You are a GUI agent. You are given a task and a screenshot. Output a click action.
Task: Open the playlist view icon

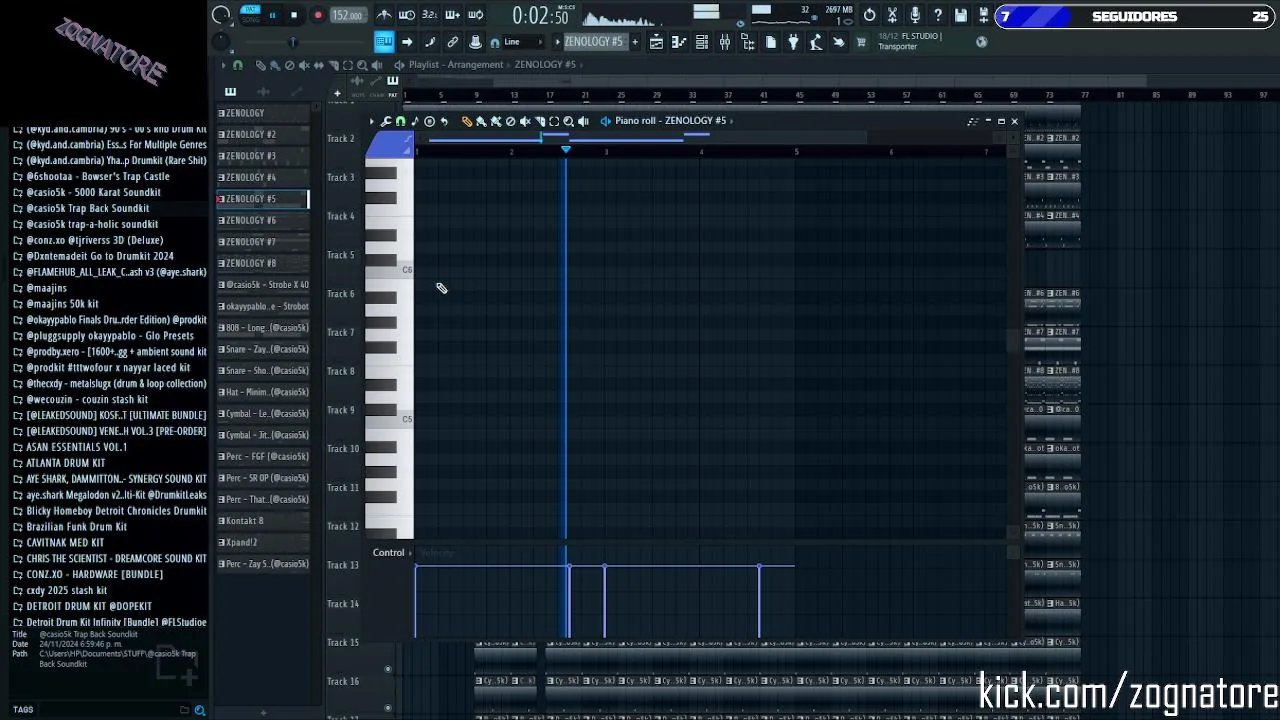point(656,42)
